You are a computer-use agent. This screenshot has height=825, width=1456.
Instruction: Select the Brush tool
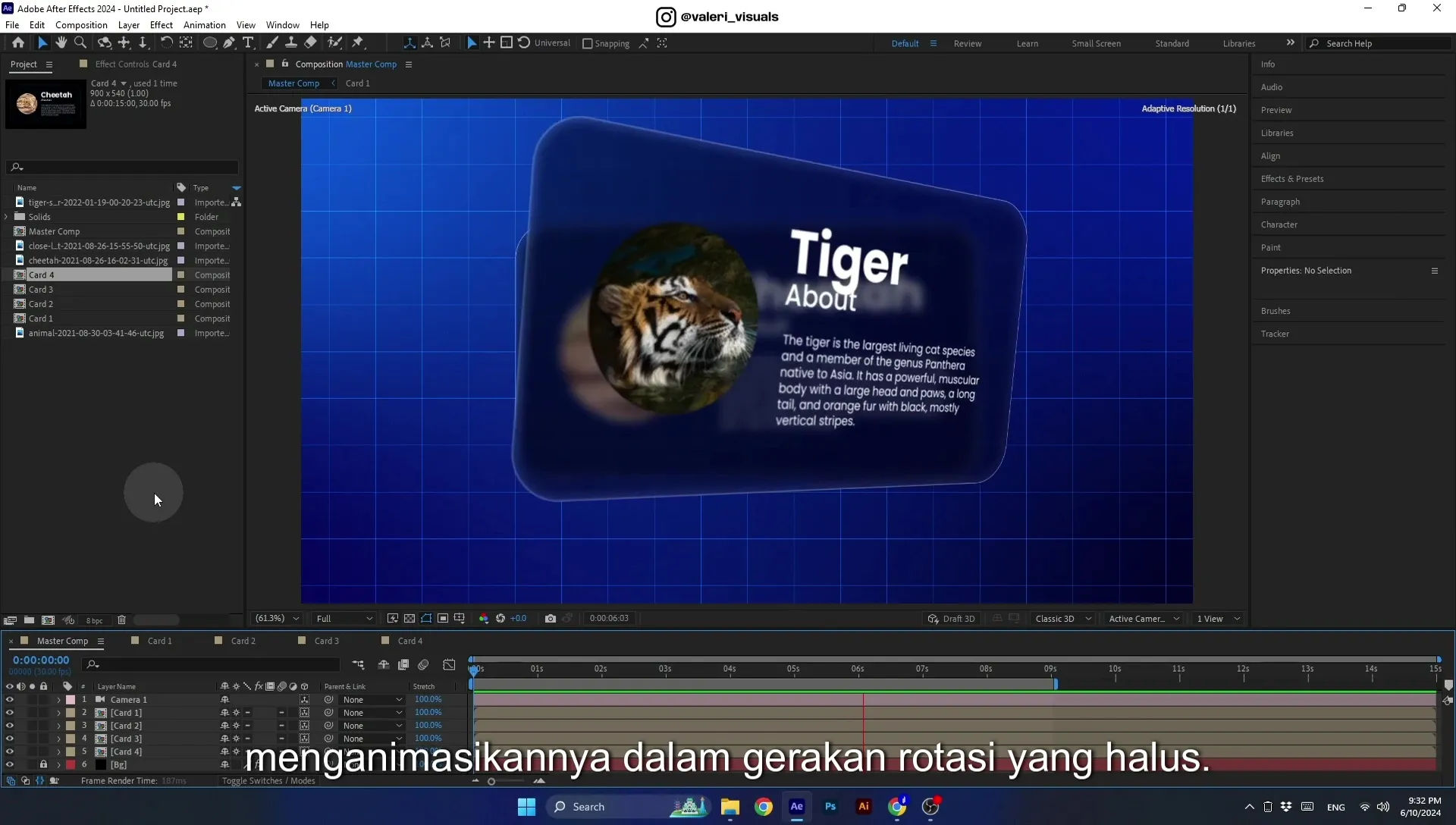[272, 43]
